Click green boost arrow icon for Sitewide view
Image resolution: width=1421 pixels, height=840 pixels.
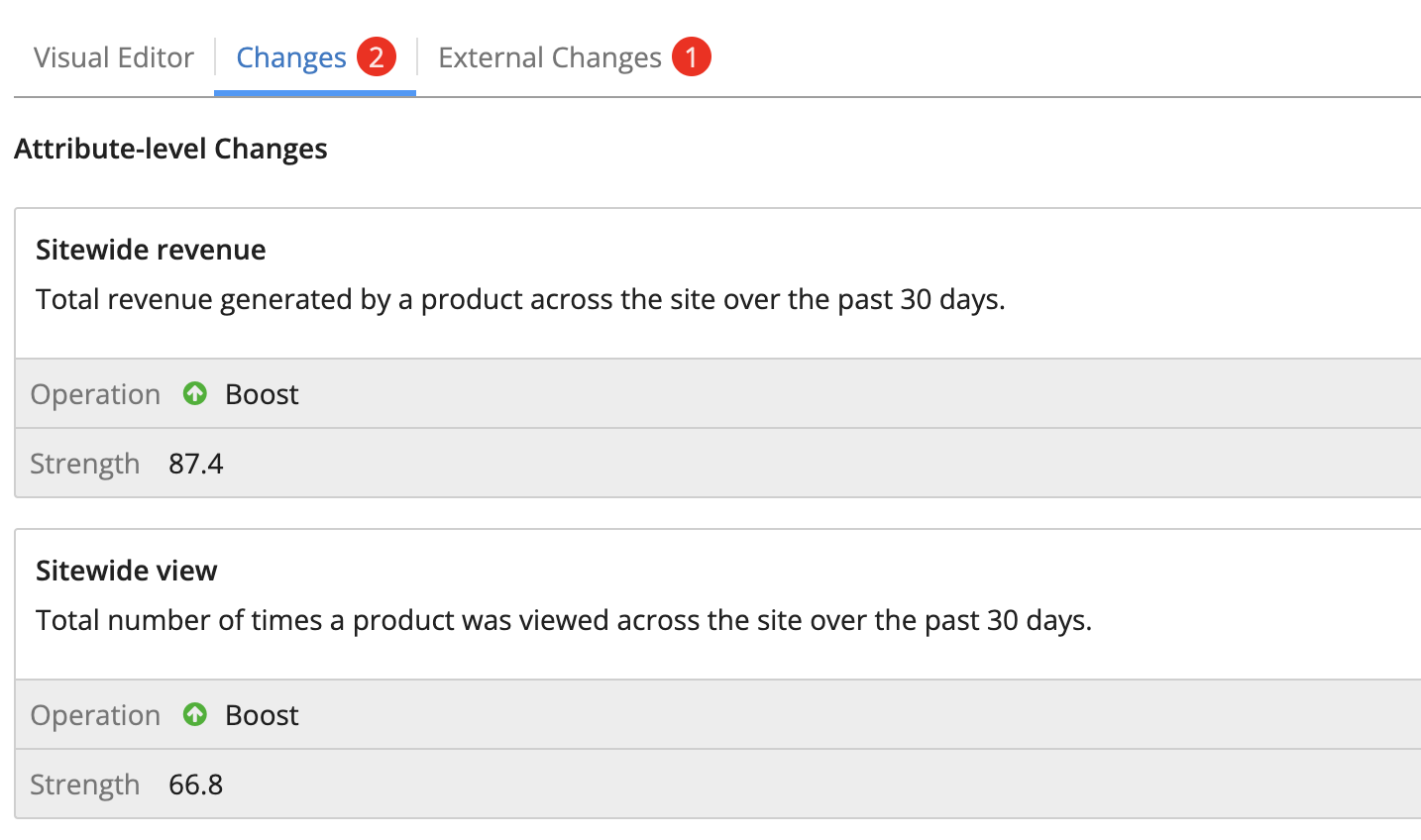point(195,714)
